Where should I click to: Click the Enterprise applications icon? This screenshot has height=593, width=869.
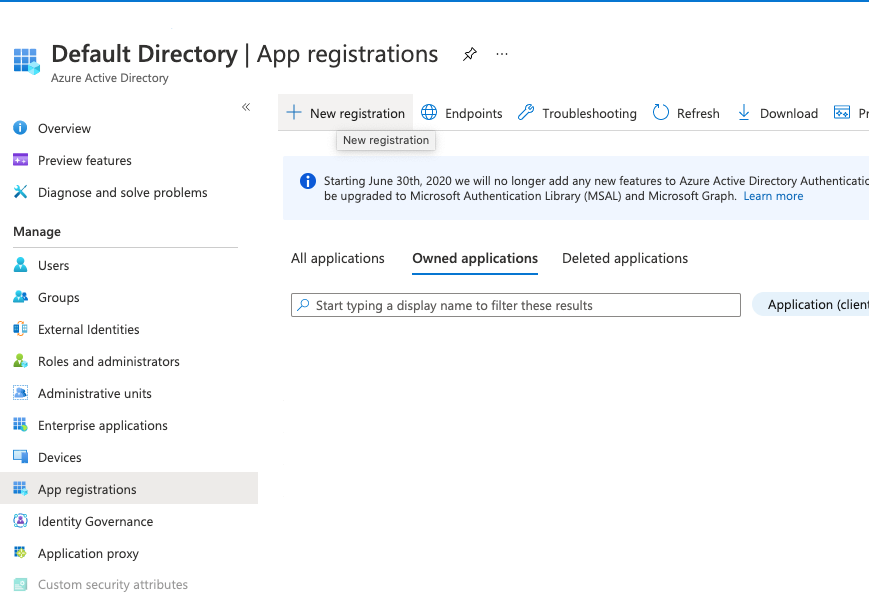pyautogui.click(x=21, y=425)
